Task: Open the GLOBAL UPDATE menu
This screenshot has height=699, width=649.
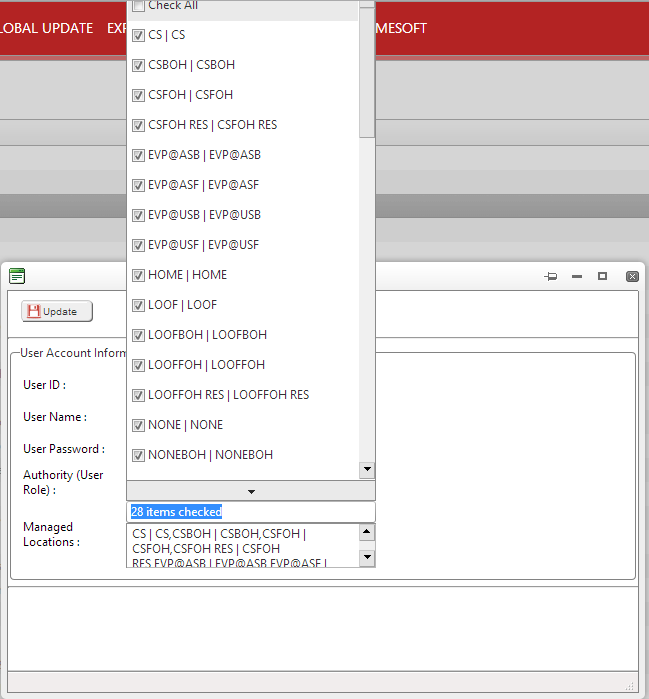Action: coord(46,28)
